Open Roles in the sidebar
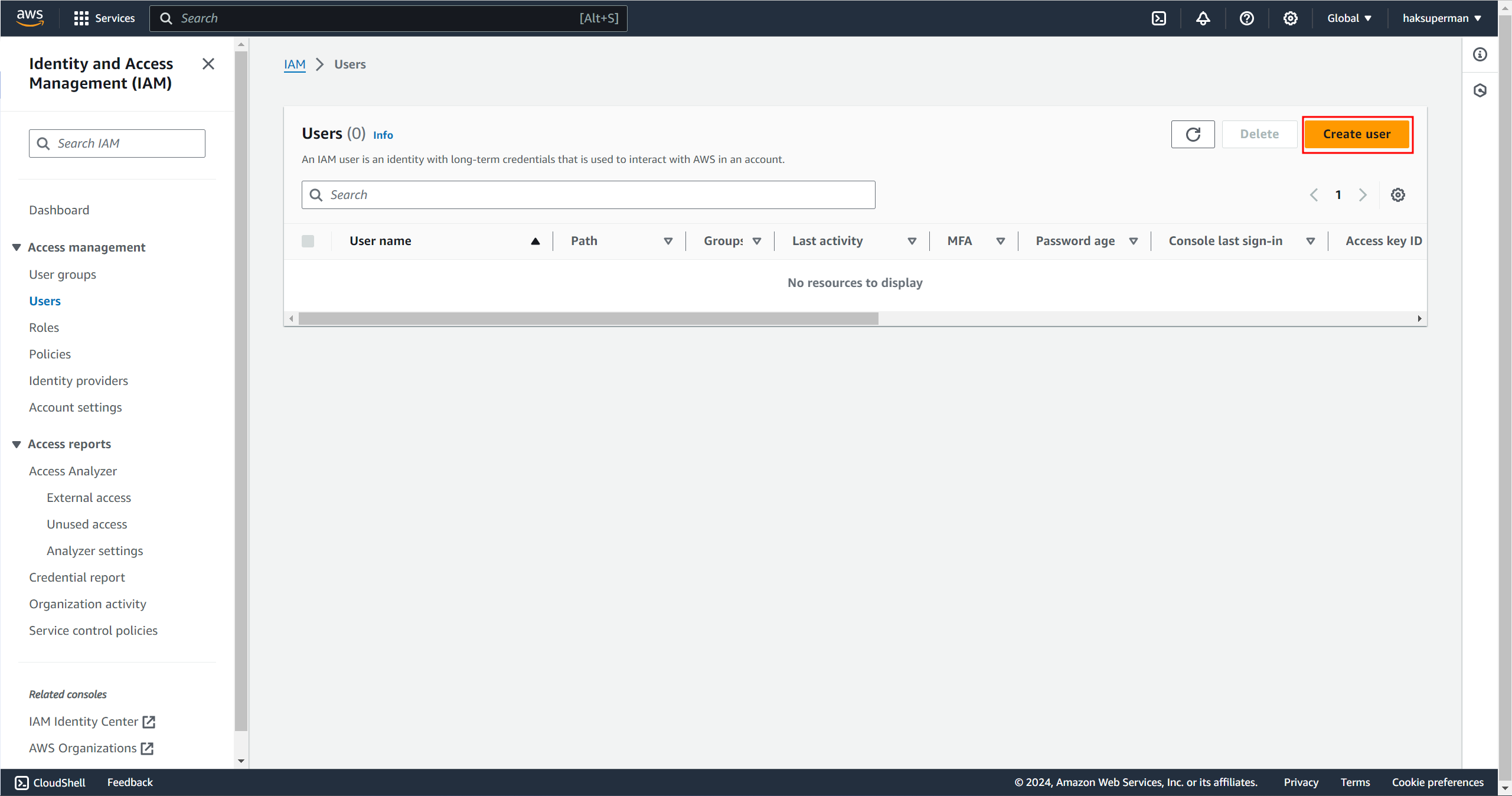Screen dimensions: 1512x796 [44, 328]
